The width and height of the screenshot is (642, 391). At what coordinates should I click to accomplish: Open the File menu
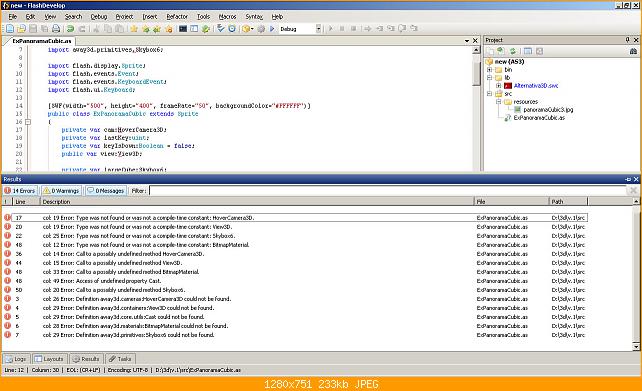(13, 17)
